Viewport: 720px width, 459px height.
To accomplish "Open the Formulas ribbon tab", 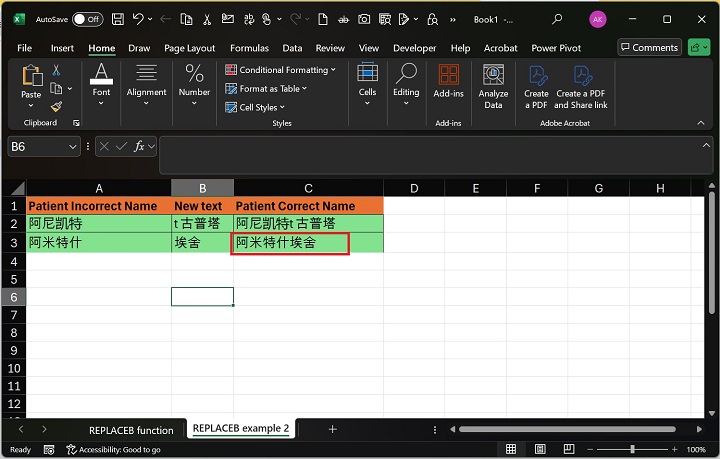I will [x=249, y=48].
